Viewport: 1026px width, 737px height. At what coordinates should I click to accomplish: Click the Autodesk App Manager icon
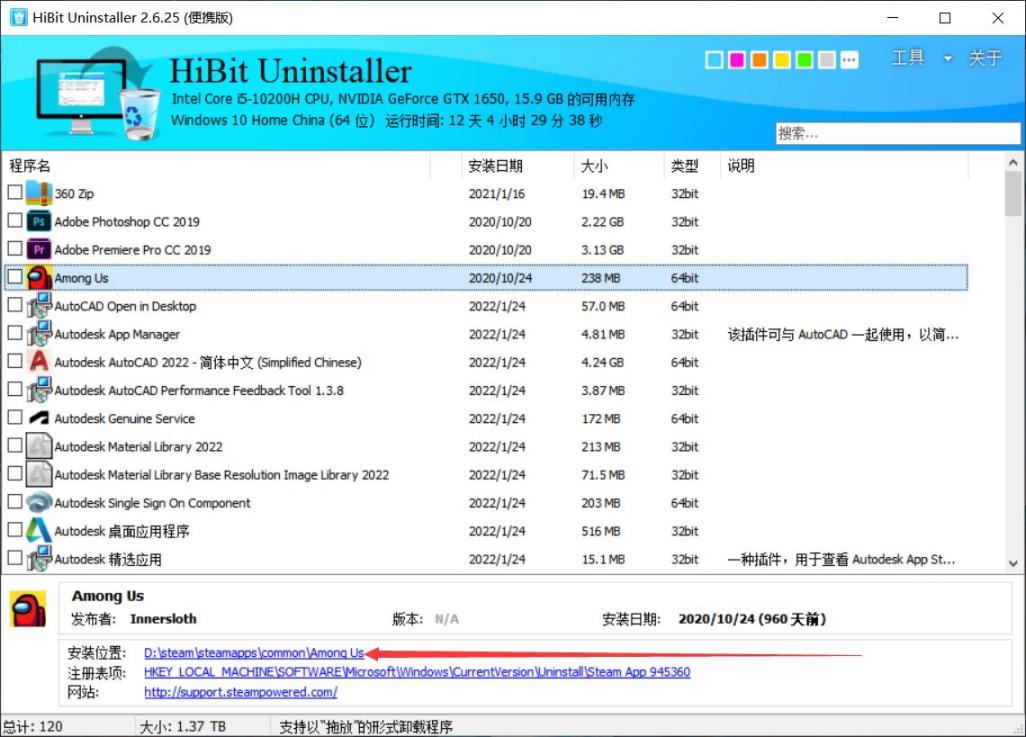[39, 334]
